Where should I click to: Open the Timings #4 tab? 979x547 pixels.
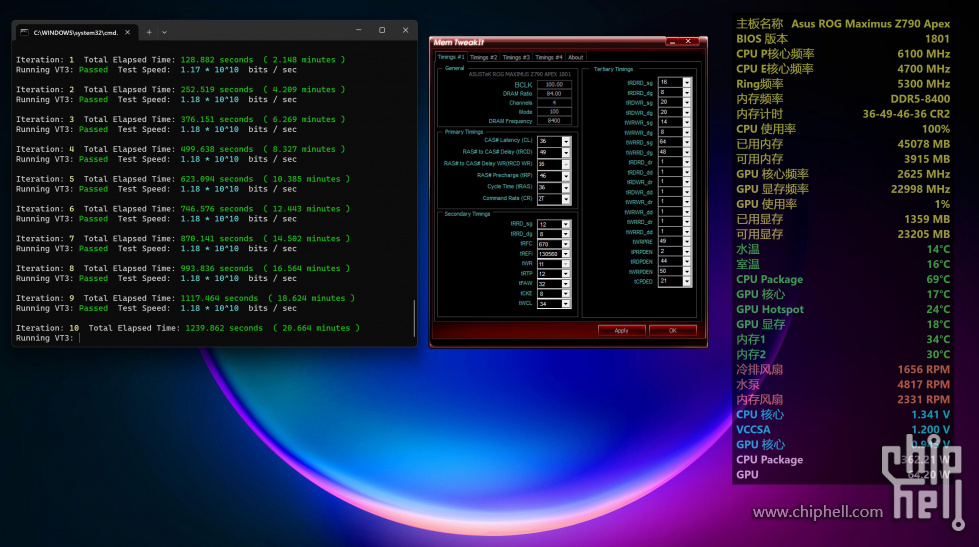pos(548,57)
